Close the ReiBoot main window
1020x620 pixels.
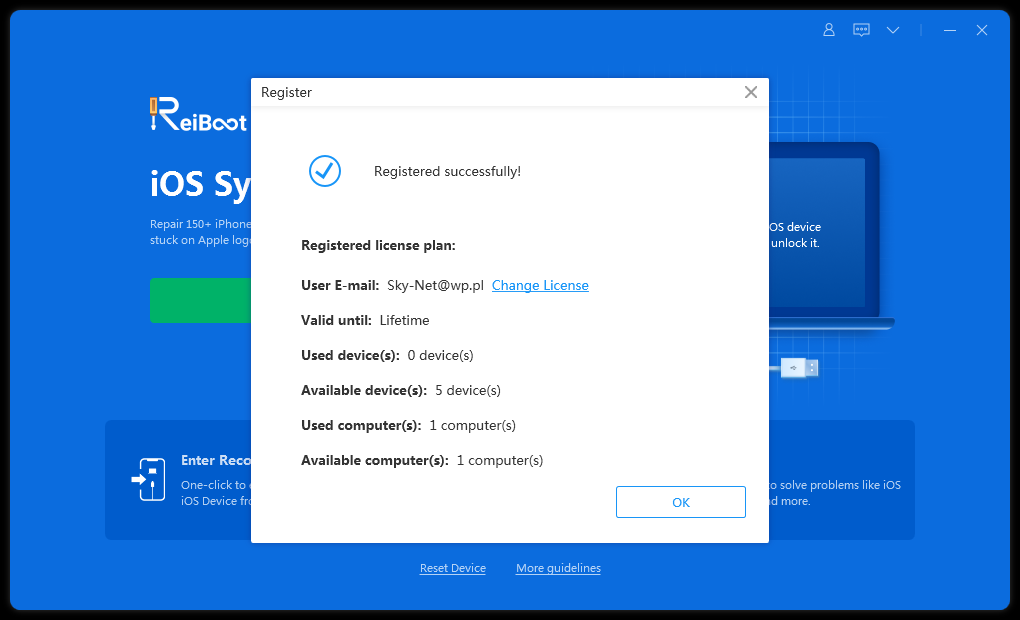(982, 30)
